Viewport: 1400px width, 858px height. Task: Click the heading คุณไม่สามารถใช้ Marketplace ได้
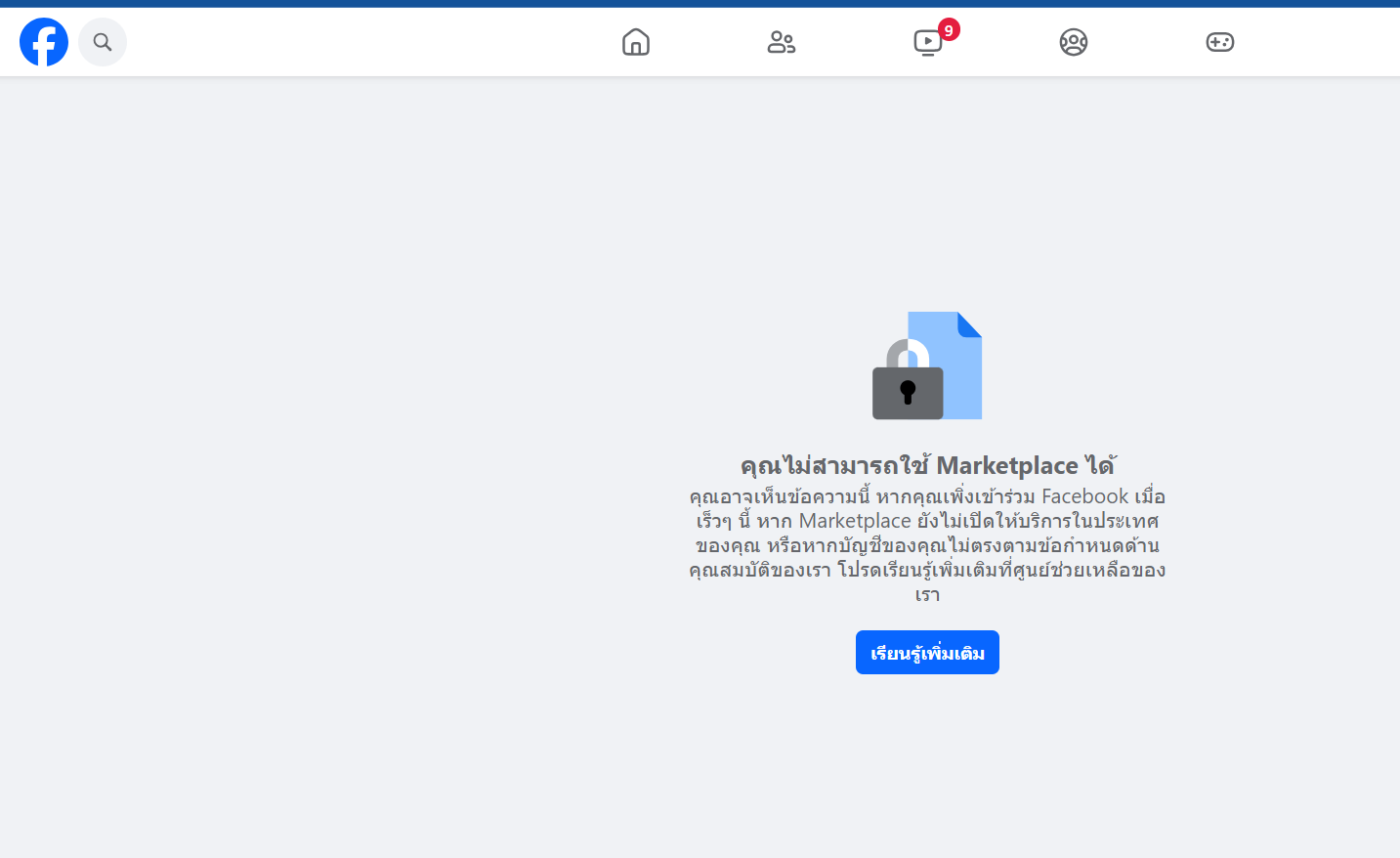[x=927, y=465]
